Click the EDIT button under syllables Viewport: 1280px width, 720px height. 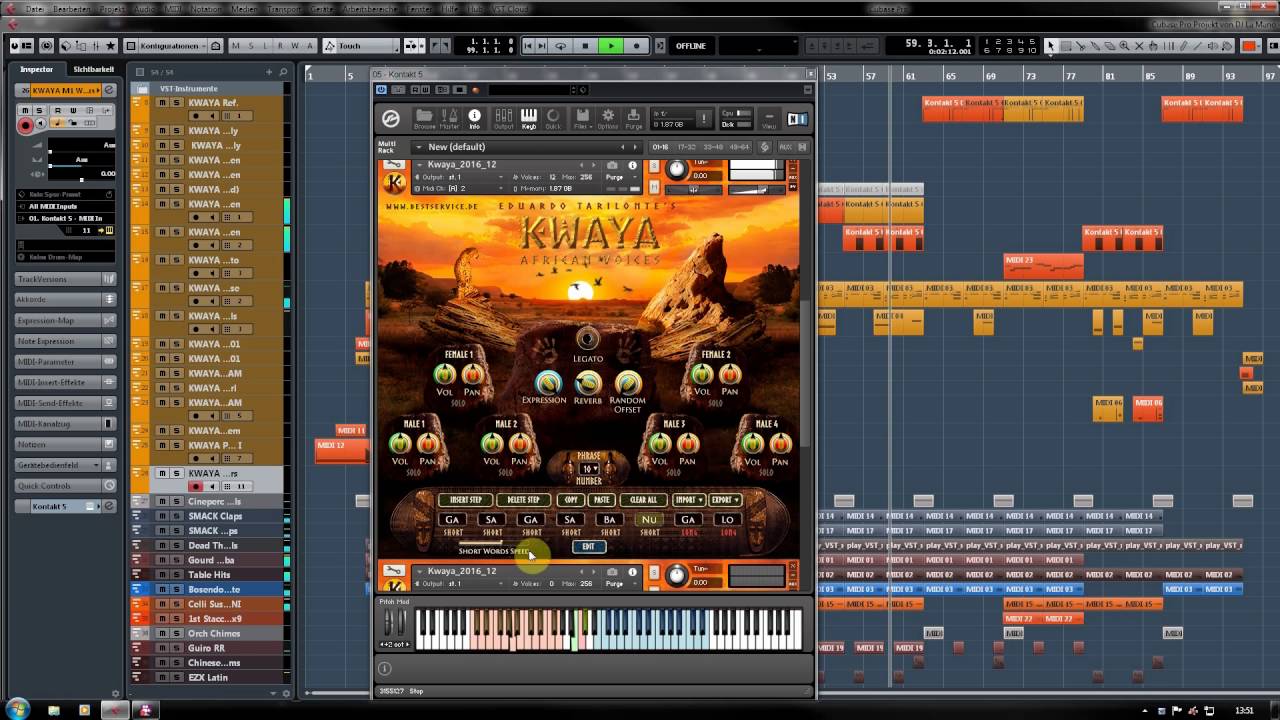click(x=589, y=546)
